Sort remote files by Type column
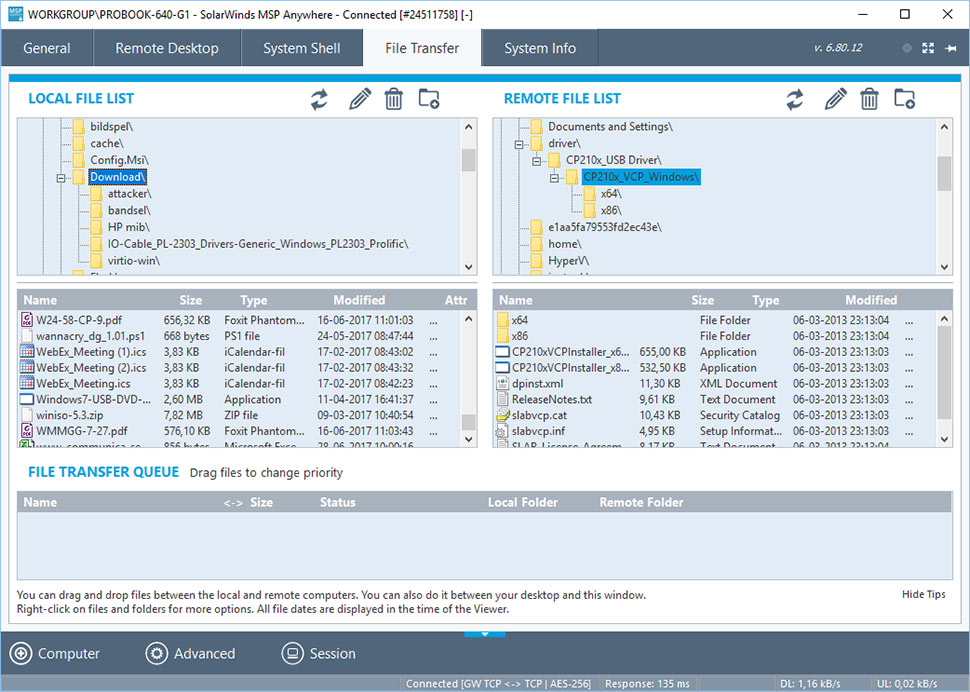The width and height of the screenshot is (970, 692). click(765, 300)
